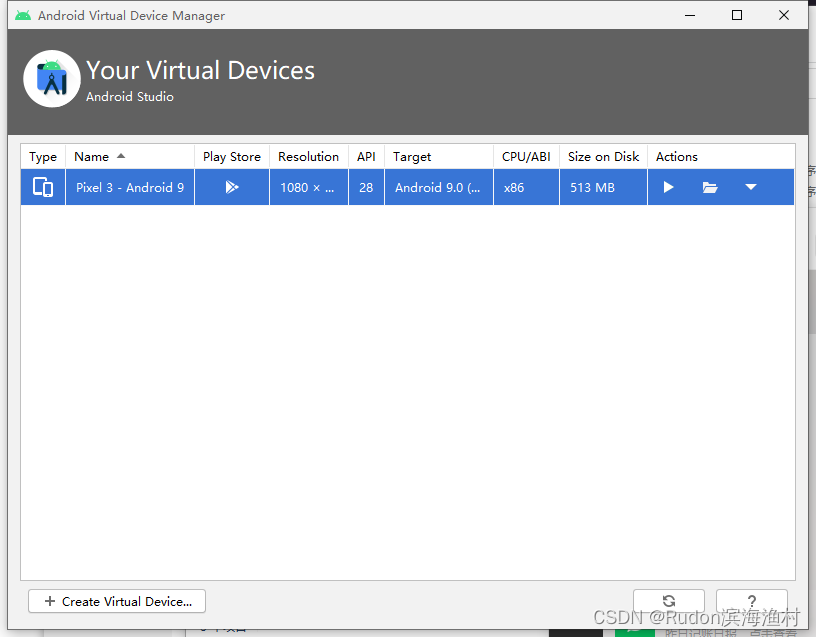
Task: Click the Android icon in title bar
Action: tap(23, 15)
